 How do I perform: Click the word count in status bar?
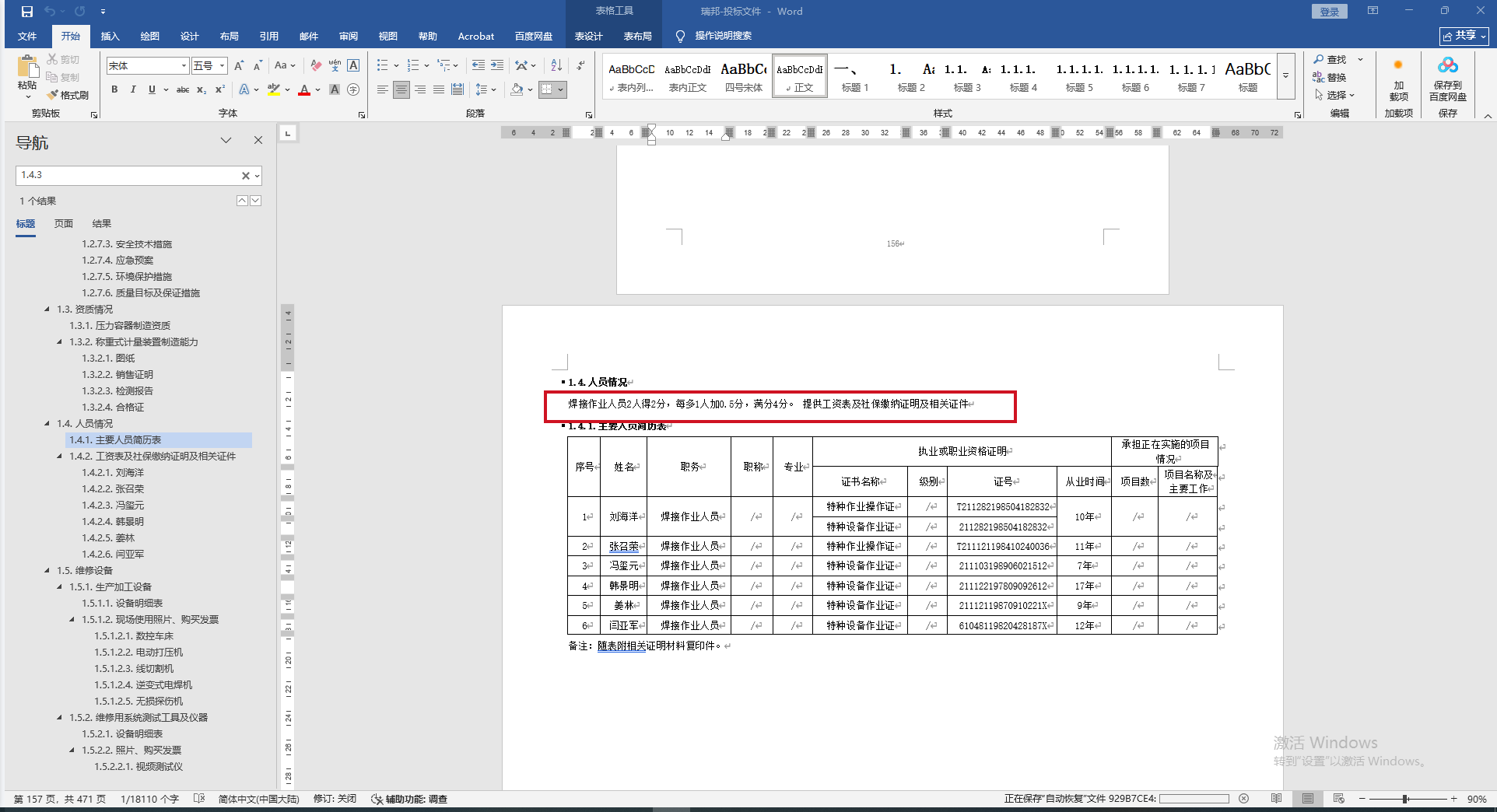point(149,799)
